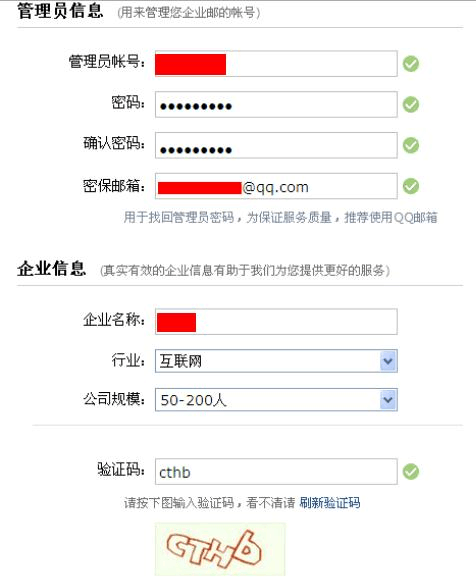Open the 行业 dropdown arrow
Viewport: 476px width, 580px height.
tap(388, 361)
